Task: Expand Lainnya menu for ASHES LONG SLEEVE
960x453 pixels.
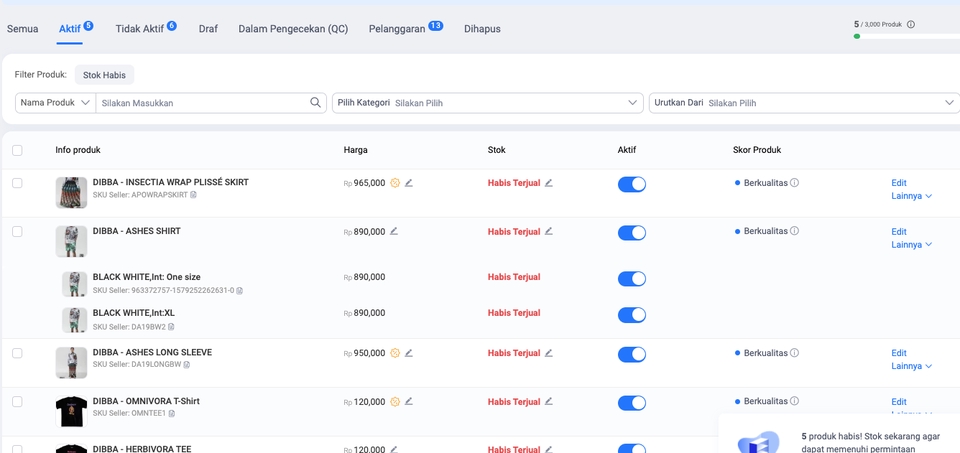Action: (x=912, y=366)
